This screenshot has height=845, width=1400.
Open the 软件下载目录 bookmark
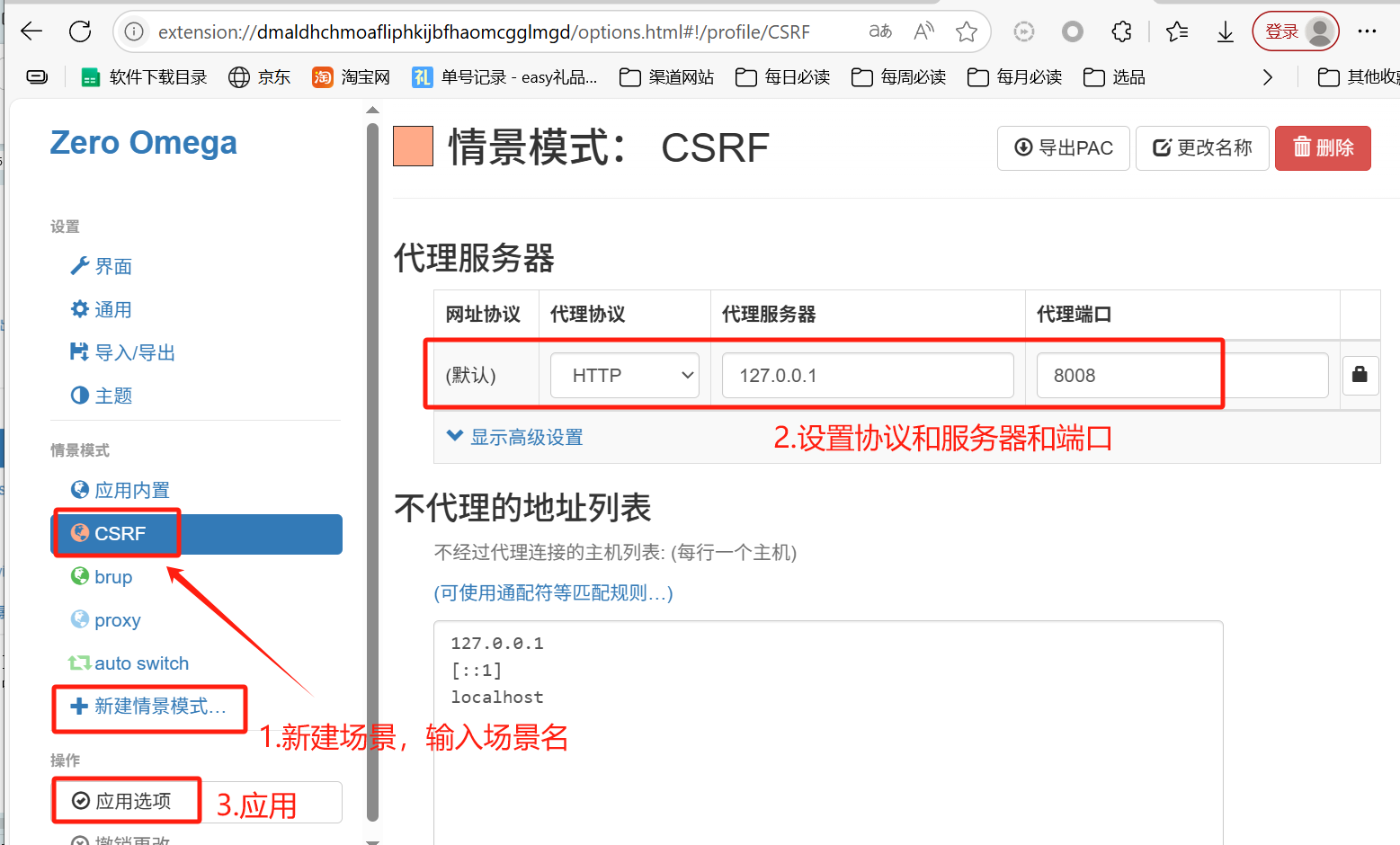tap(144, 77)
